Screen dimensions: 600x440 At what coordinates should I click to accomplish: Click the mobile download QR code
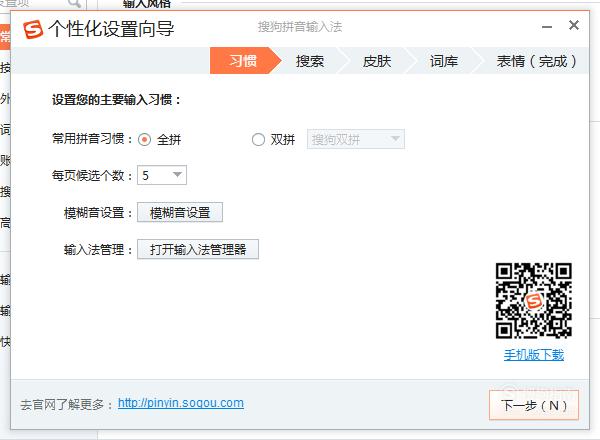click(x=534, y=300)
